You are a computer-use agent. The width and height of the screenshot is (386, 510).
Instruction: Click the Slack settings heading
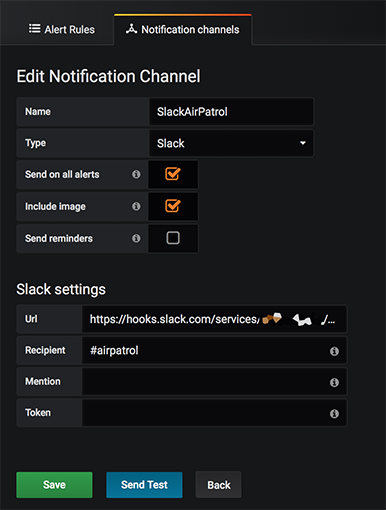61,289
